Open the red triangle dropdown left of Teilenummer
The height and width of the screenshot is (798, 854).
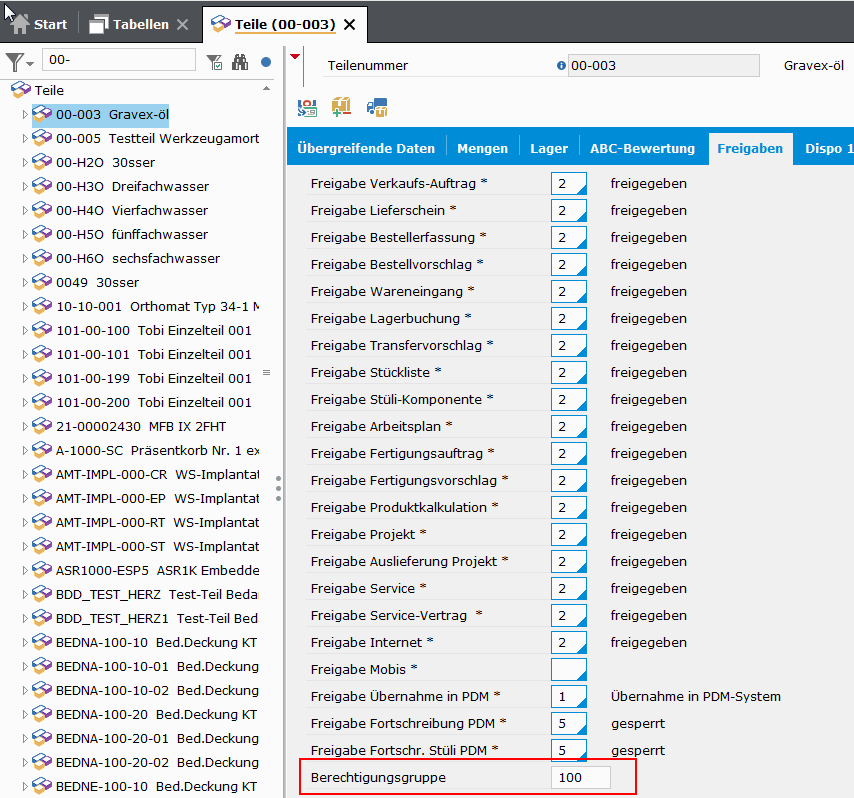pyautogui.click(x=295, y=57)
